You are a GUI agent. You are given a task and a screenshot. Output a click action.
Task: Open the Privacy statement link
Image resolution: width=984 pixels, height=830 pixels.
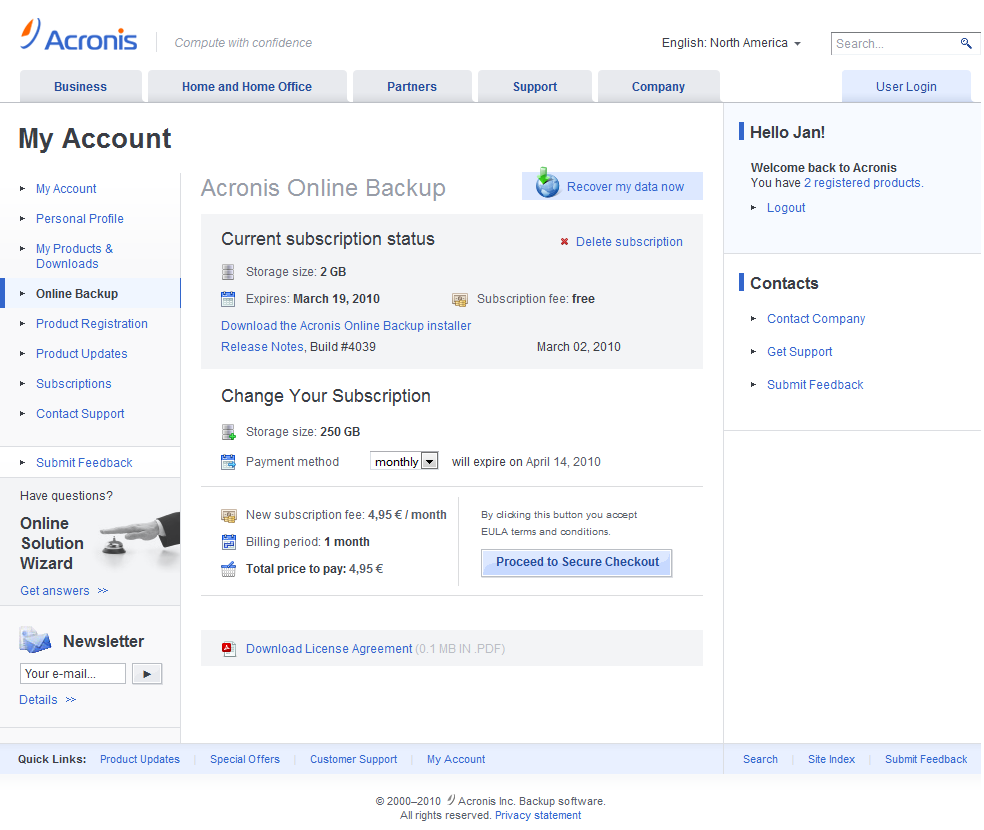538,816
